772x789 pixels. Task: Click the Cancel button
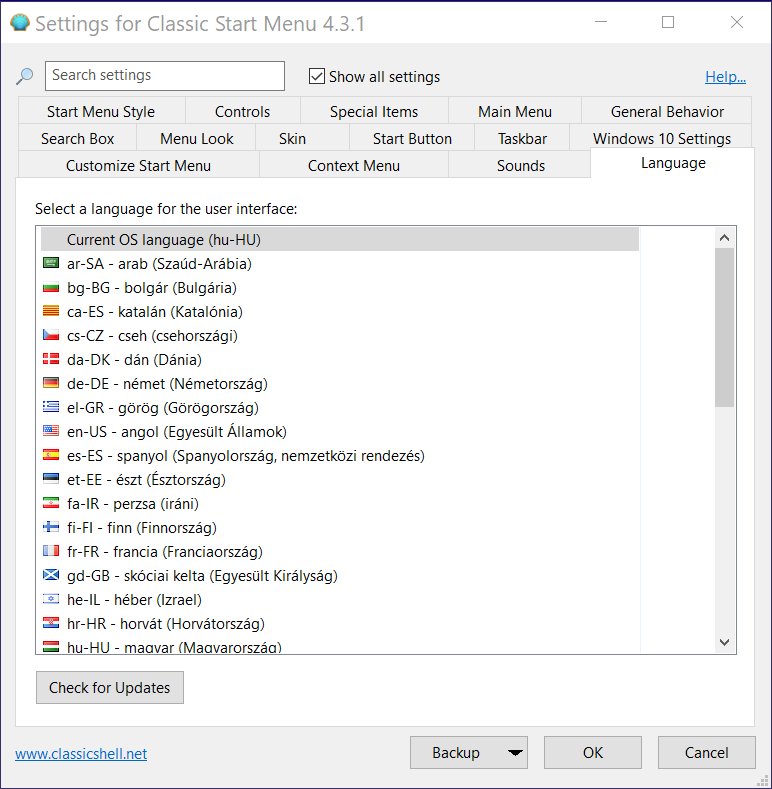tap(707, 753)
